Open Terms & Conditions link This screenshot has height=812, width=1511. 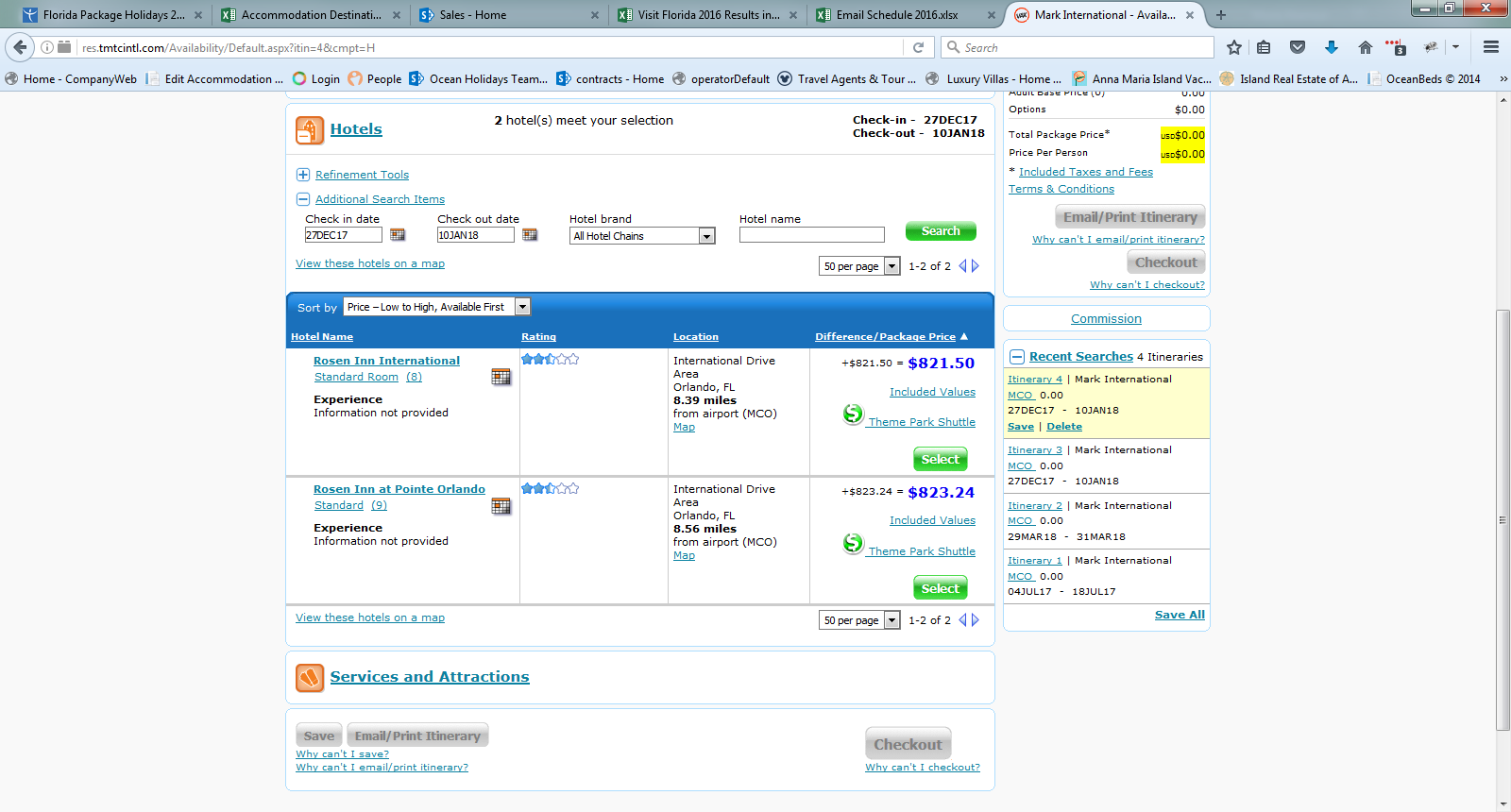pyautogui.click(x=1061, y=189)
